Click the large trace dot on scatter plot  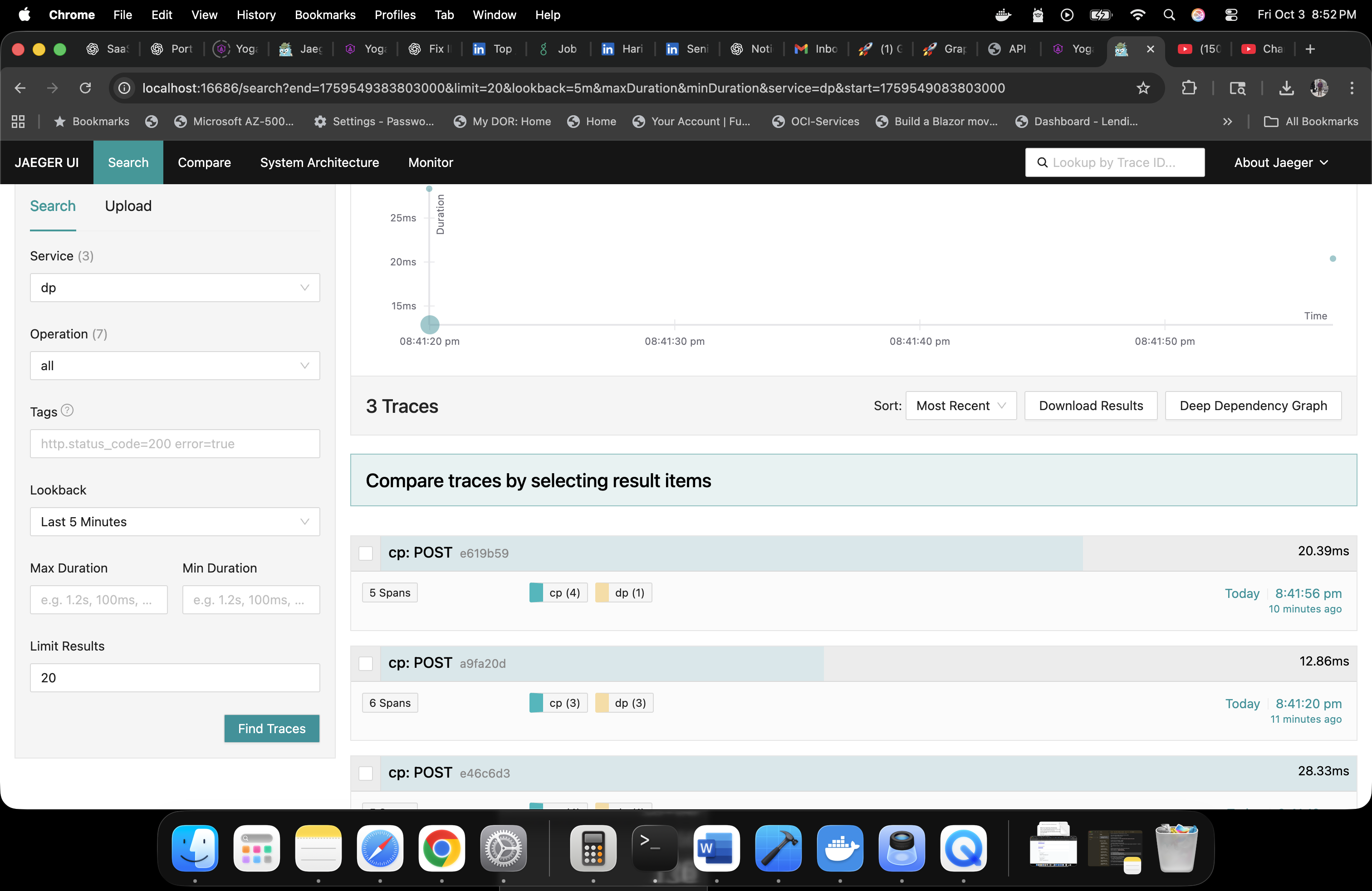[x=430, y=324]
